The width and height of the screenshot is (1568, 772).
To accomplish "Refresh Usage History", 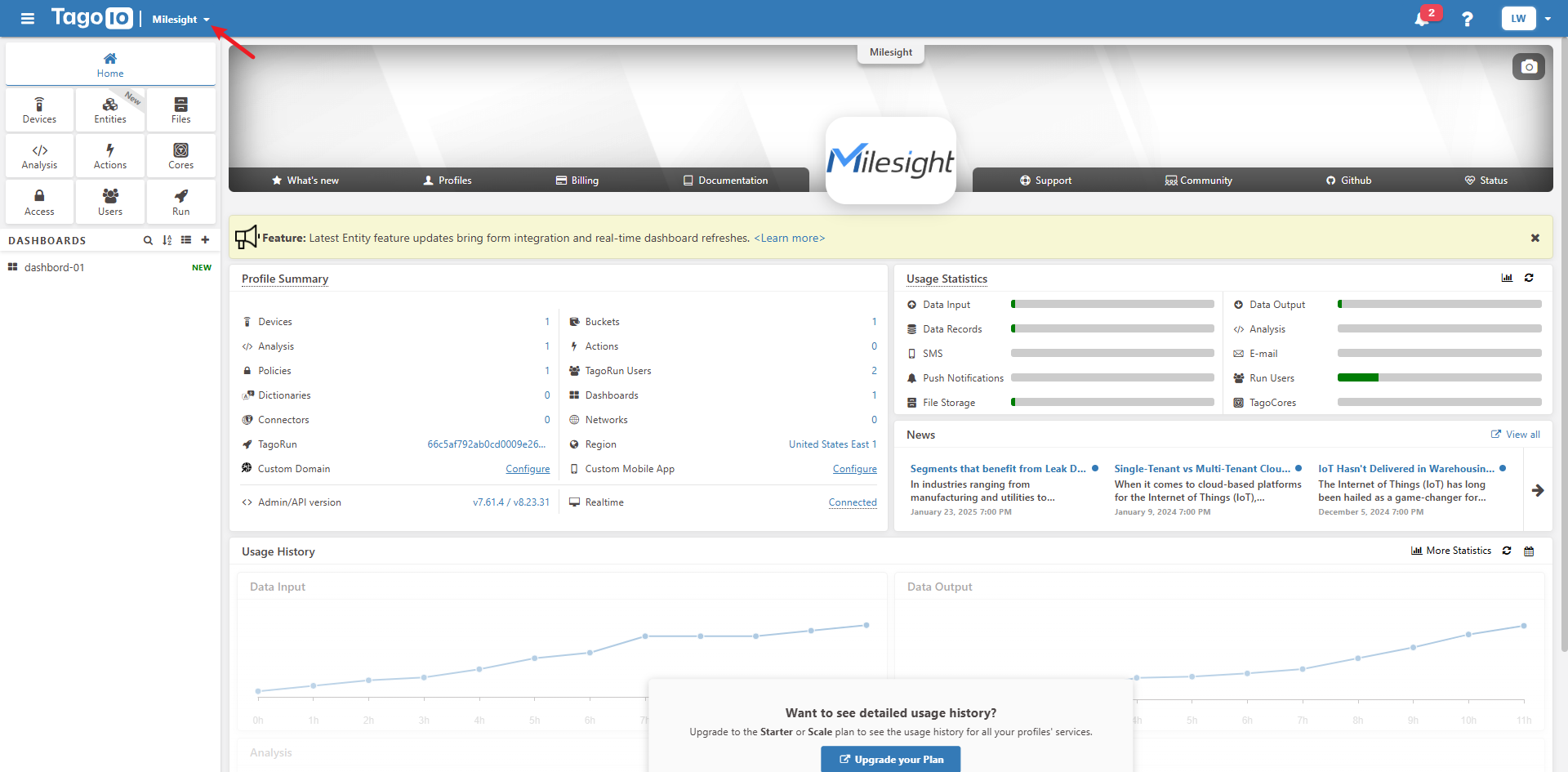I will (1507, 551).
